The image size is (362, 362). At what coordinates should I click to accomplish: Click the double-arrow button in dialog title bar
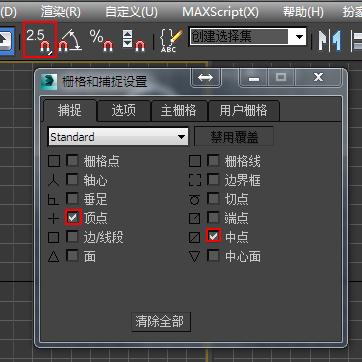205,78
